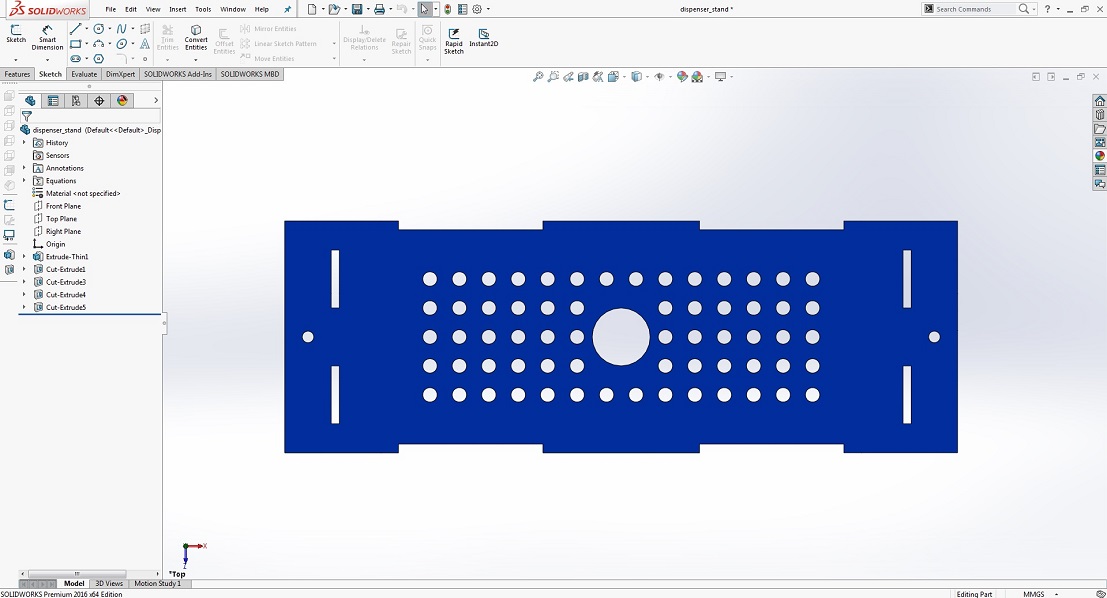The height and width of the screenshot is (598, 1107).
Task: Expand the manager pane tabs arrow
Action: point(156,101)
